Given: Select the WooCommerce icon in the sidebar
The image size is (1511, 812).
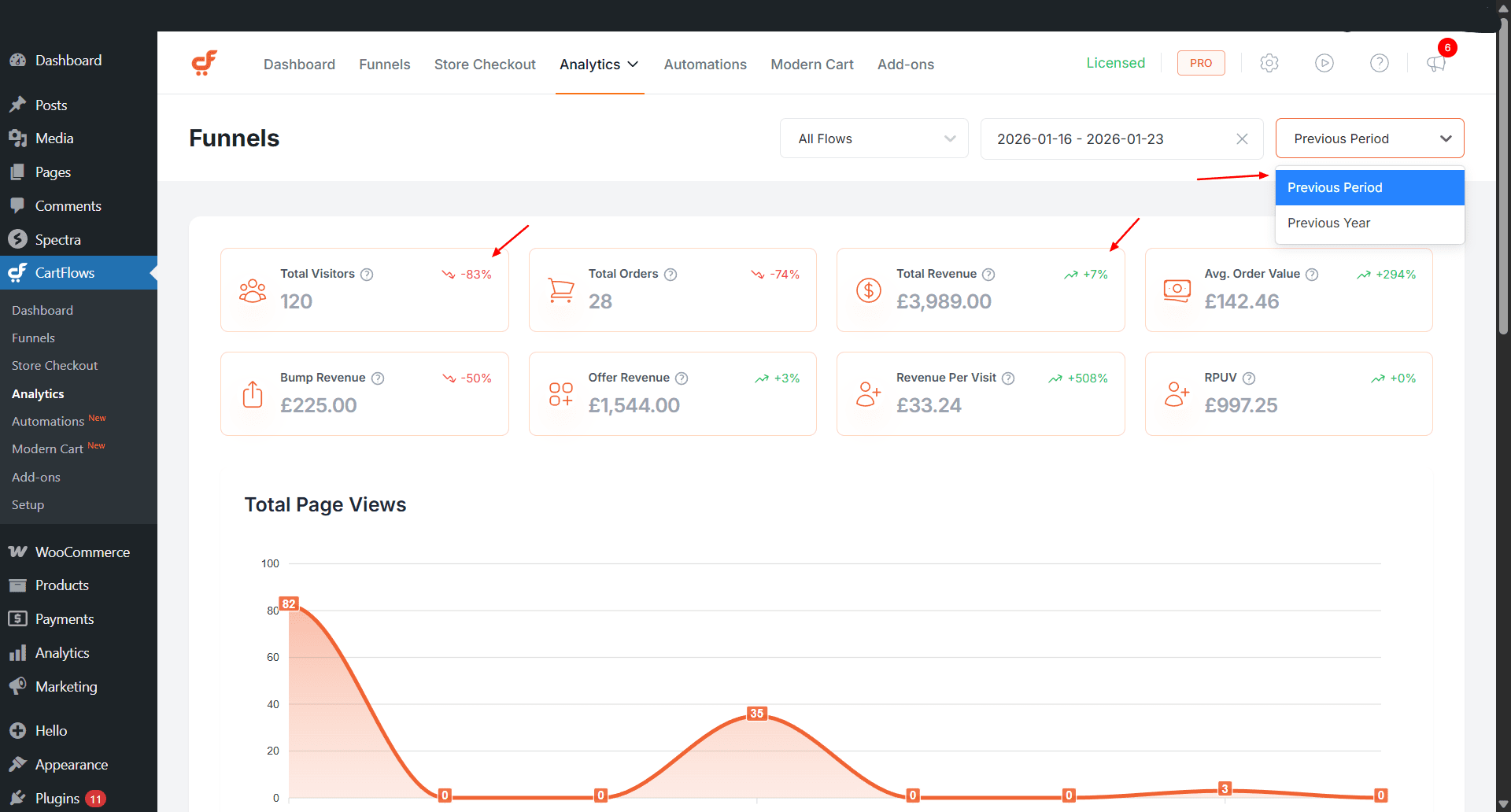Looking at the screenshot, I should (x=17, y=552).
